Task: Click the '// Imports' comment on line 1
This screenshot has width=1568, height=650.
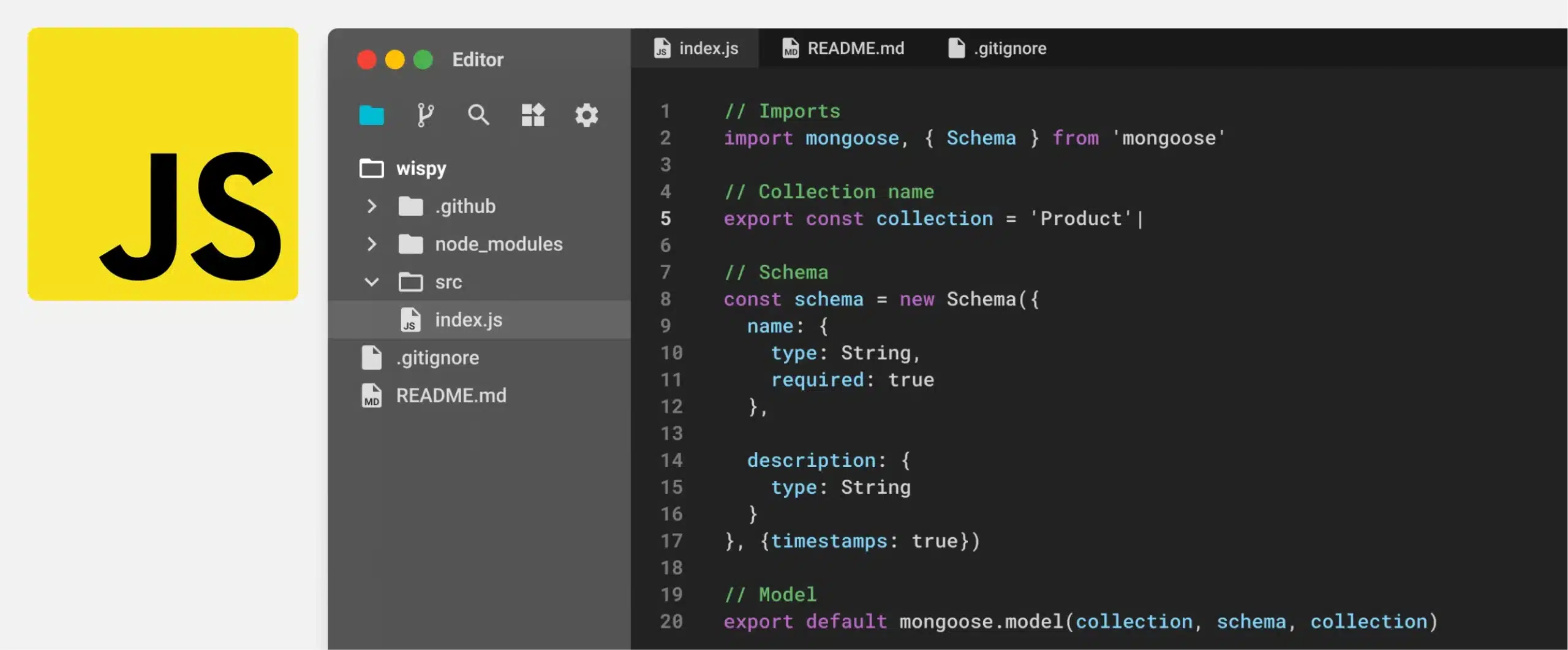Action: coord(782,111)
